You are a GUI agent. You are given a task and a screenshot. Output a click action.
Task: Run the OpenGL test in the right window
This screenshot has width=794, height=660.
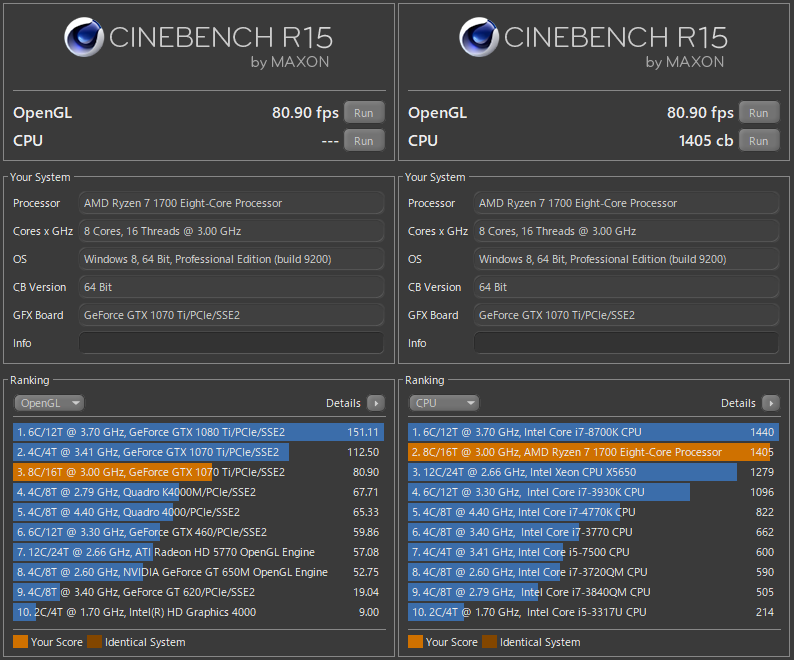[759, 112]
